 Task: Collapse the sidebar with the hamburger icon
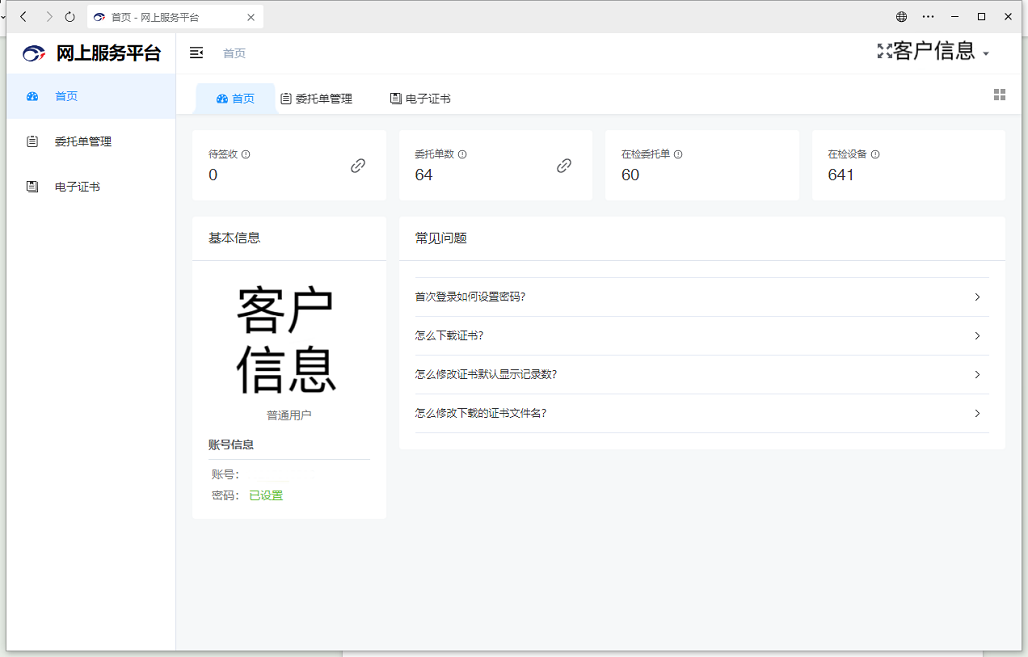point(196,53)
